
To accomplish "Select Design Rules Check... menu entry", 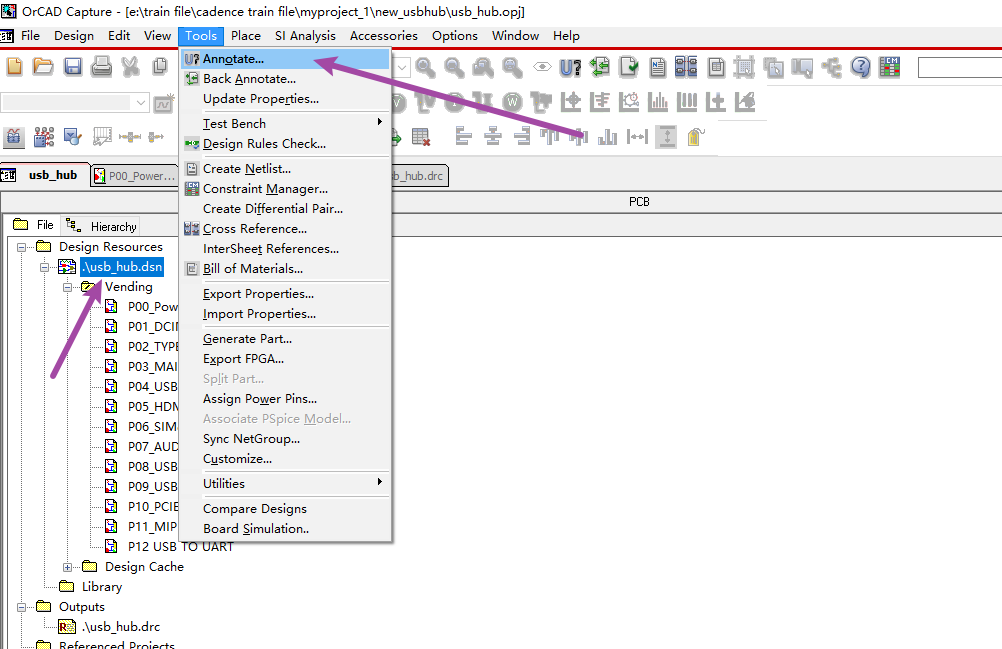I will [286, 144].
